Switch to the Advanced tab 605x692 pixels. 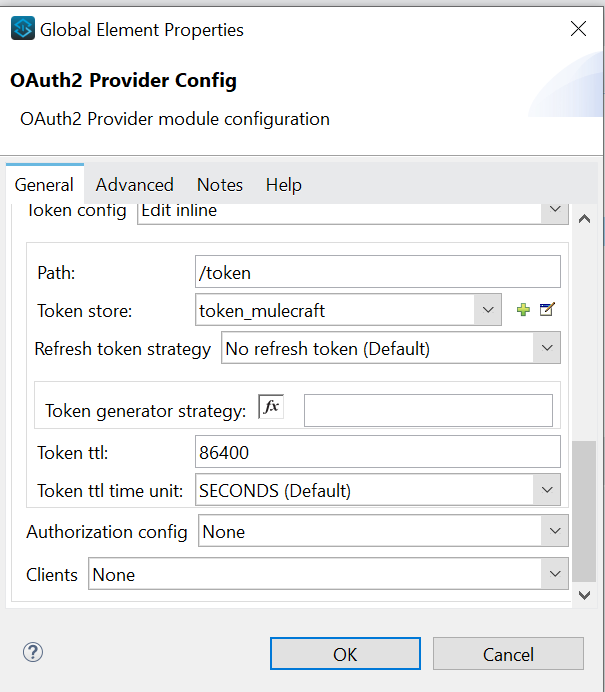point(135,185)
